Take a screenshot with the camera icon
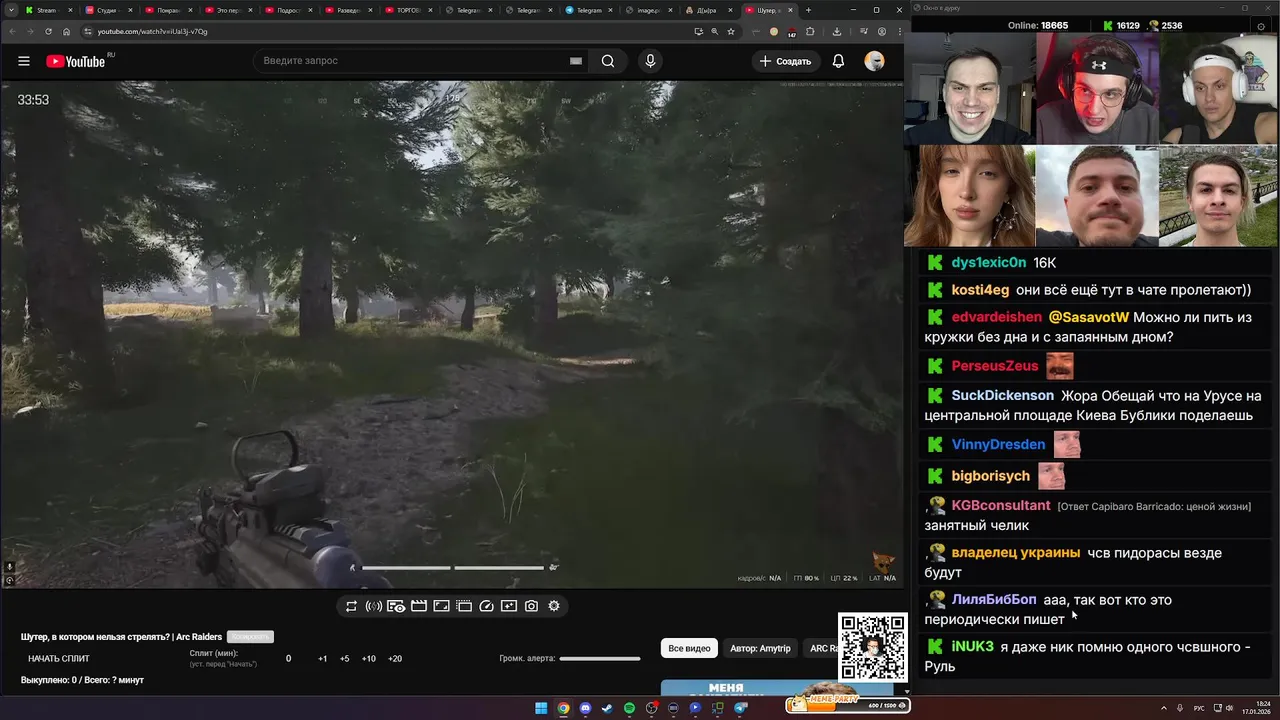The image size is (1280, 720). point(531,606)
